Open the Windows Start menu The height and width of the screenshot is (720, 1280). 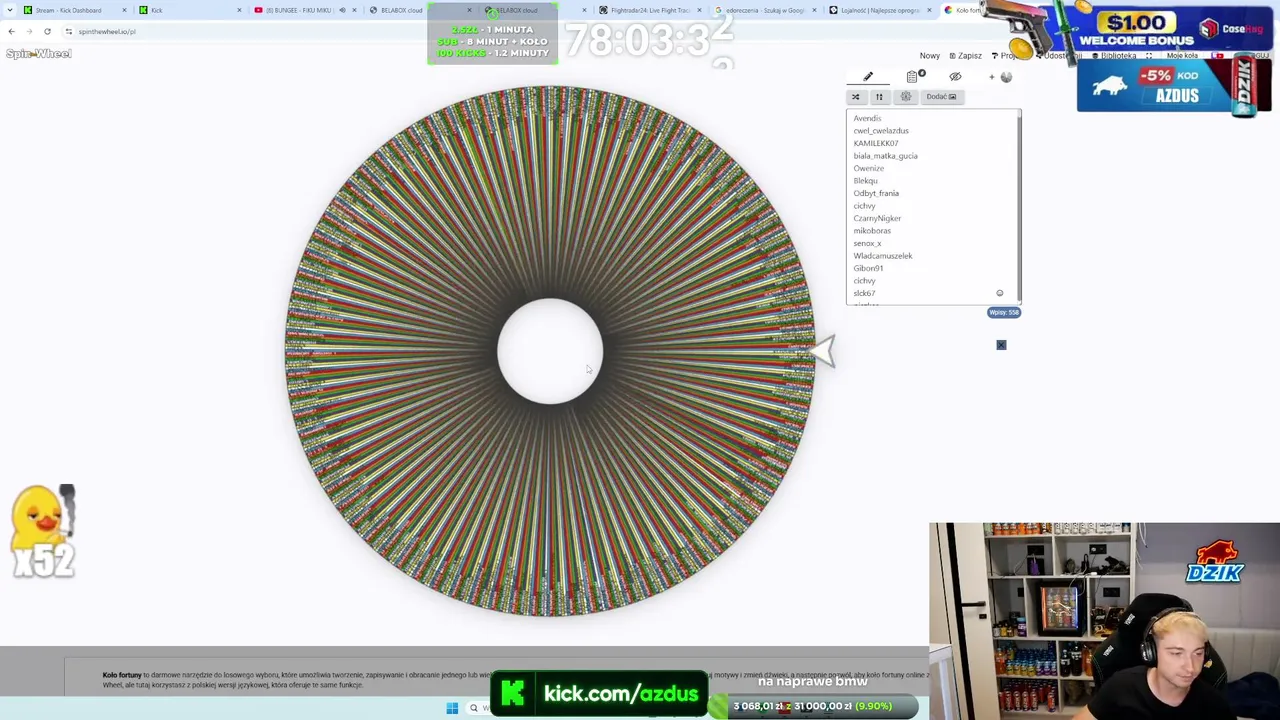click(452, 708)
